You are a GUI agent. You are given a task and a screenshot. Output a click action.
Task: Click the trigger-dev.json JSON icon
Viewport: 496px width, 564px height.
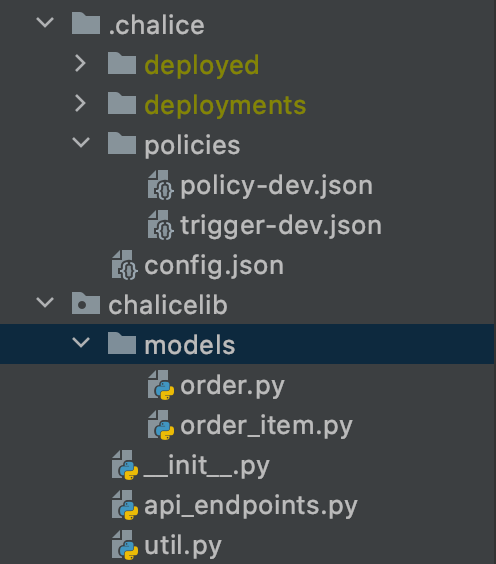[x=161, y=225]
